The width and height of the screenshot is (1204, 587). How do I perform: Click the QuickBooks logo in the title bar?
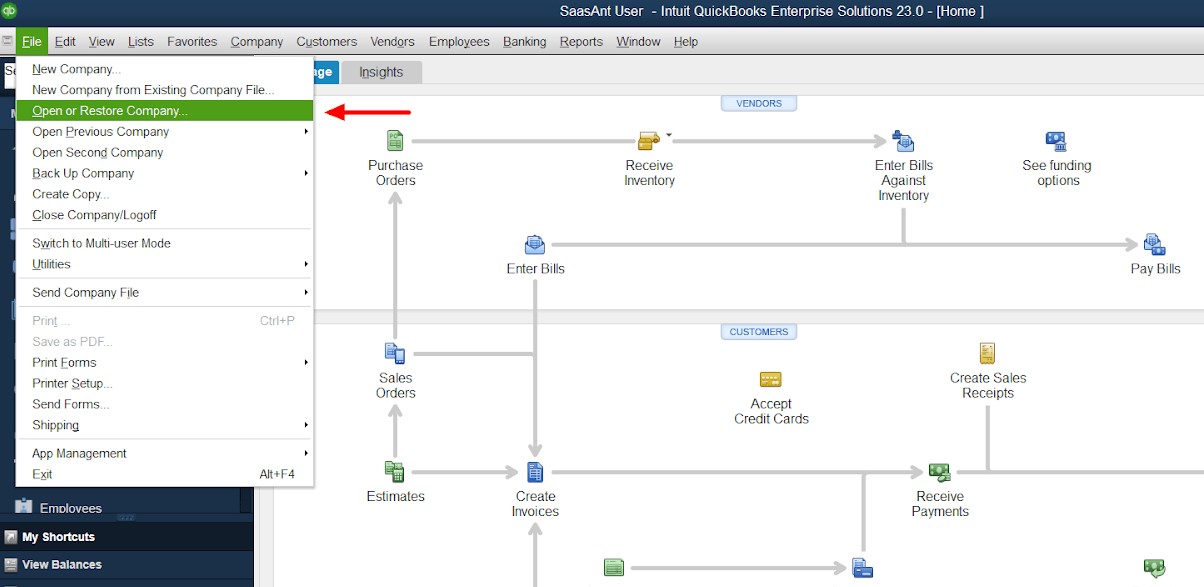(9, 11)
